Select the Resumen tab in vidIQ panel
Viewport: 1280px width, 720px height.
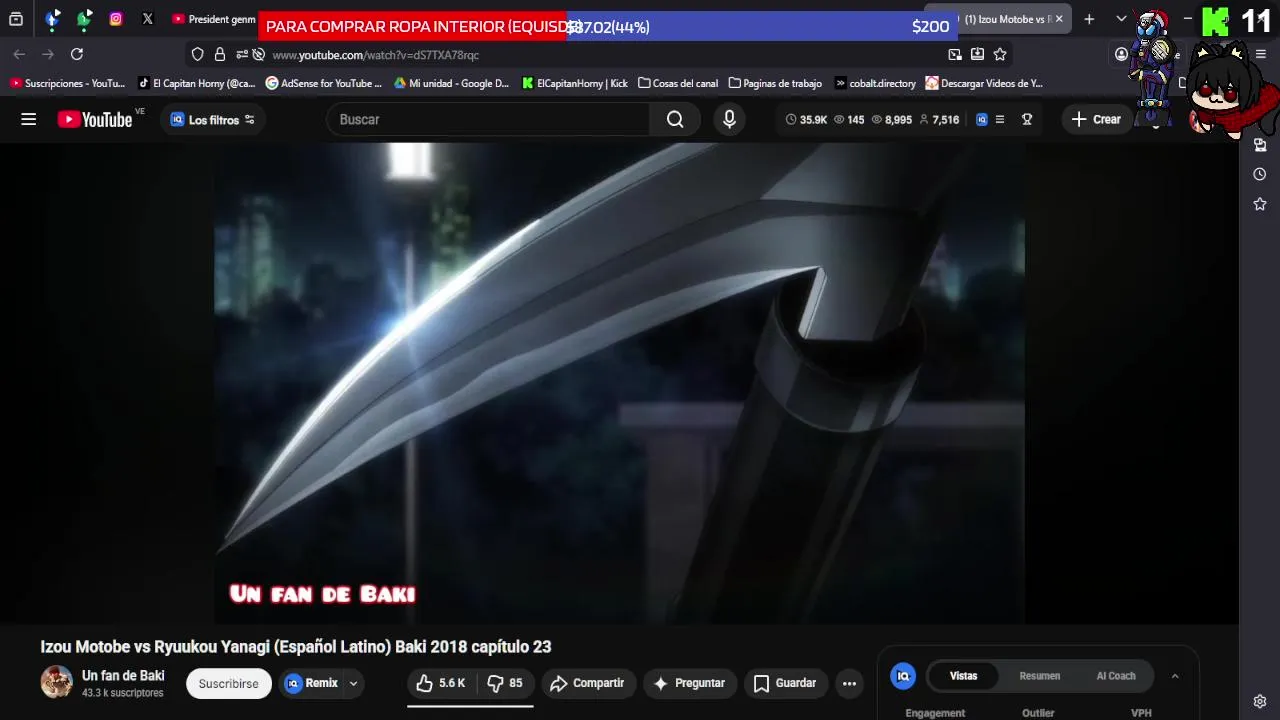(1040, 676)
